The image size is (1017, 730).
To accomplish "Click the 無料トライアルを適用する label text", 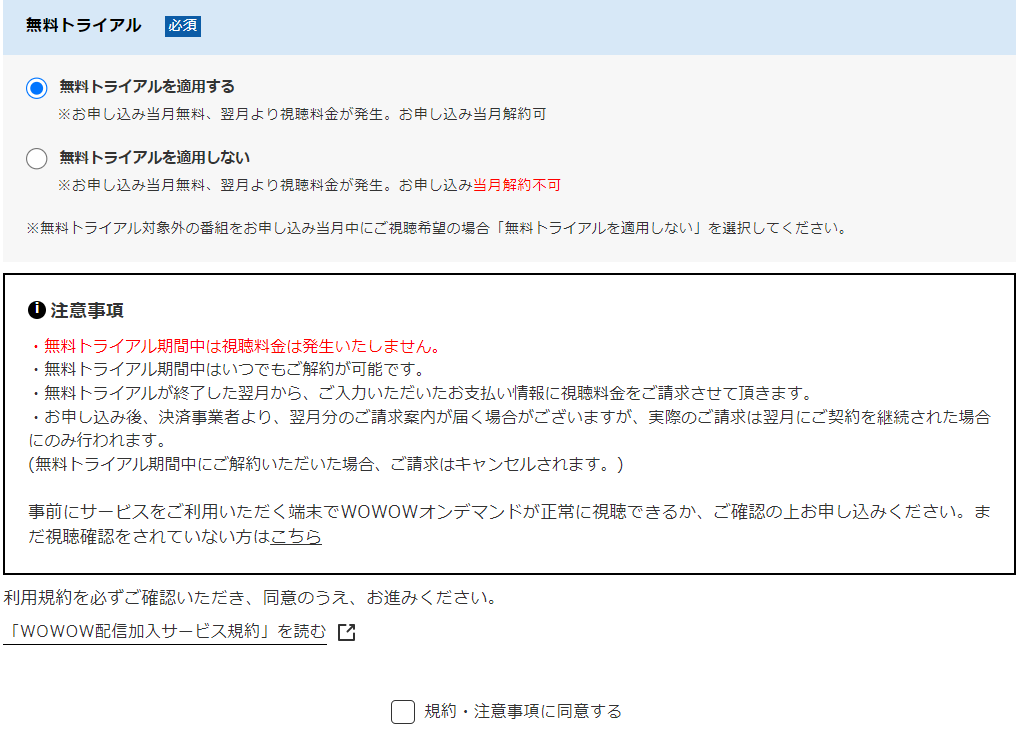I will click(x=147, y=87).
